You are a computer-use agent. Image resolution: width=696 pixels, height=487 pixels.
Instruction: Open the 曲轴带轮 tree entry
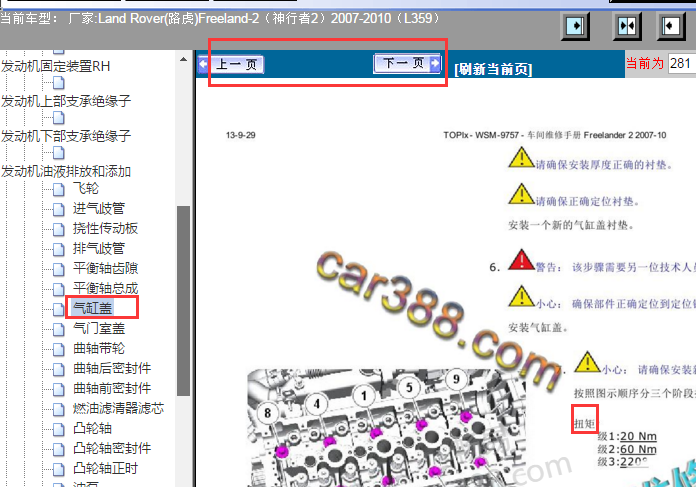99,348
